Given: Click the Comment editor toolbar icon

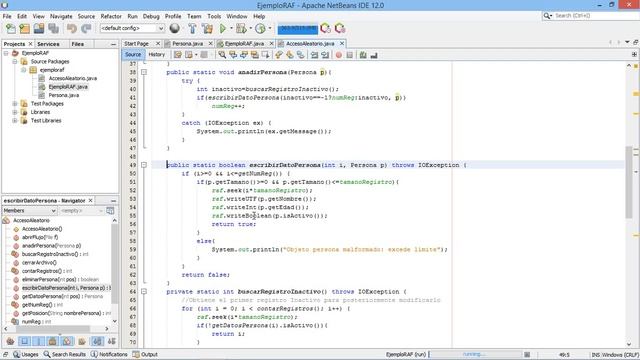Looking at the screenshot, I should pos(362,55).
